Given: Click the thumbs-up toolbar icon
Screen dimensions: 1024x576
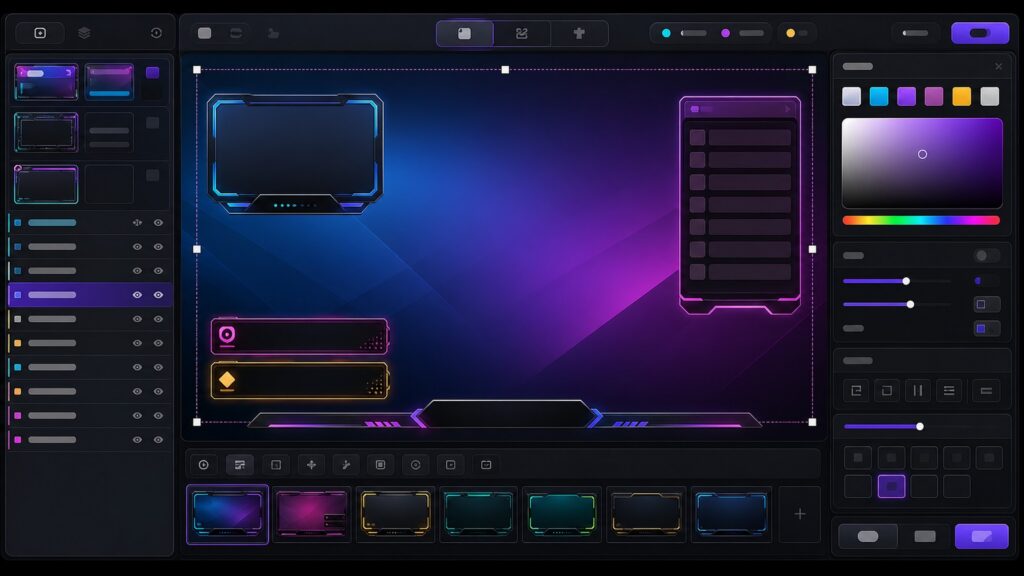Looking at the screenshot, I should [273, 33].
